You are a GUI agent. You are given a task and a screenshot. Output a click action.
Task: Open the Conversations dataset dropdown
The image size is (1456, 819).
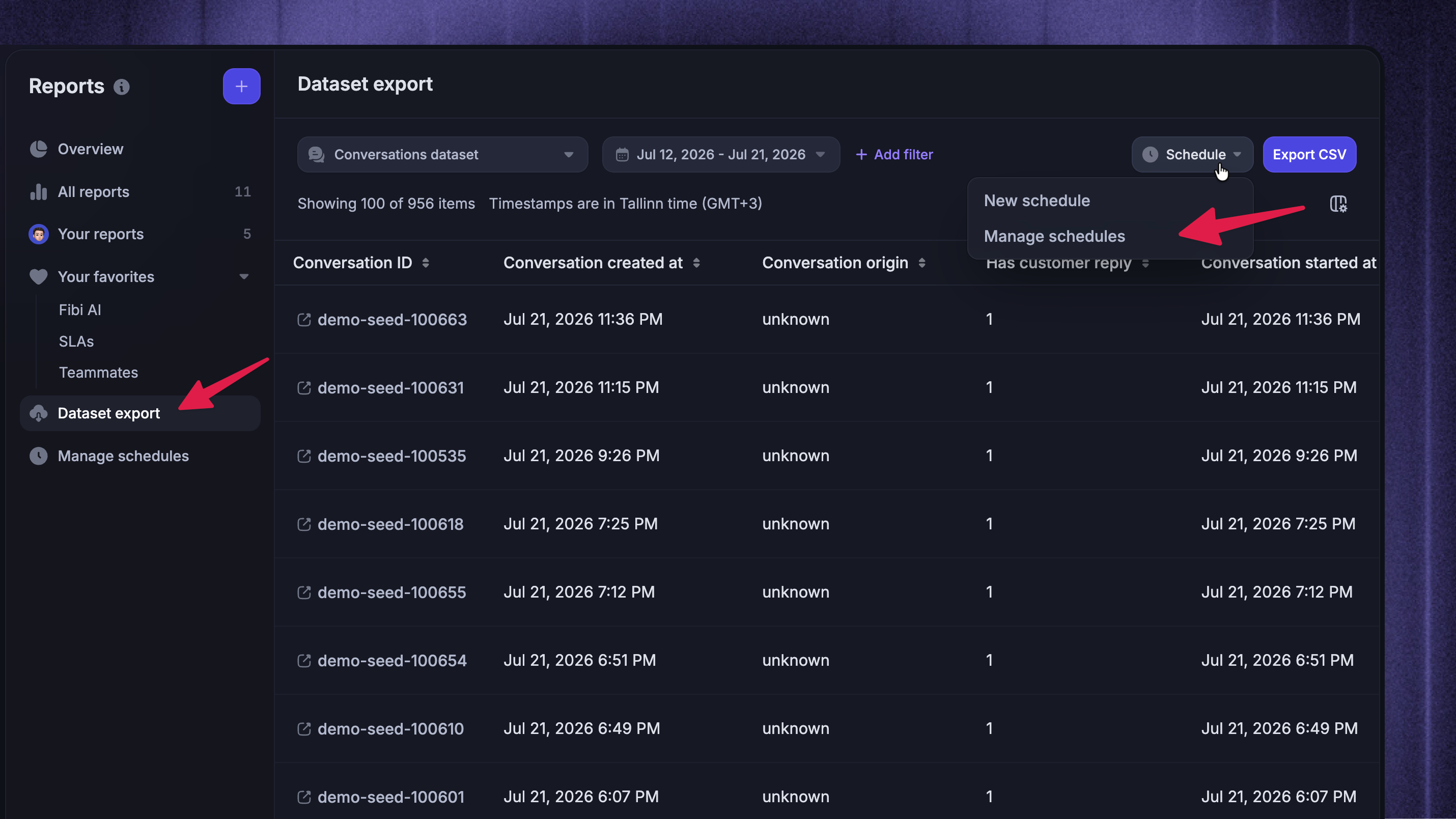[442, 154]
